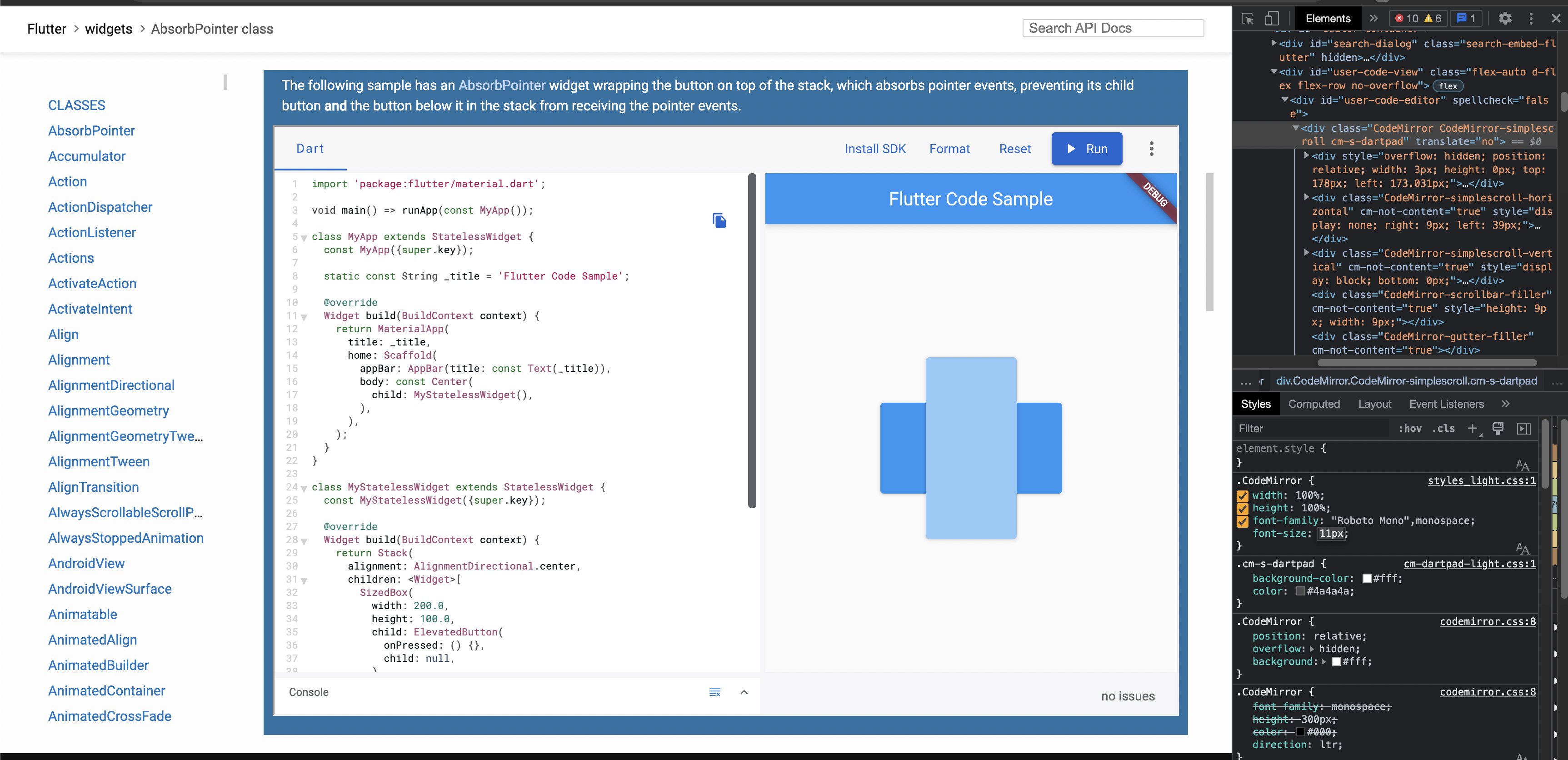Open the DartPad overflow menu
This screenshot has width=1568, height=760.
[1151, 149]
